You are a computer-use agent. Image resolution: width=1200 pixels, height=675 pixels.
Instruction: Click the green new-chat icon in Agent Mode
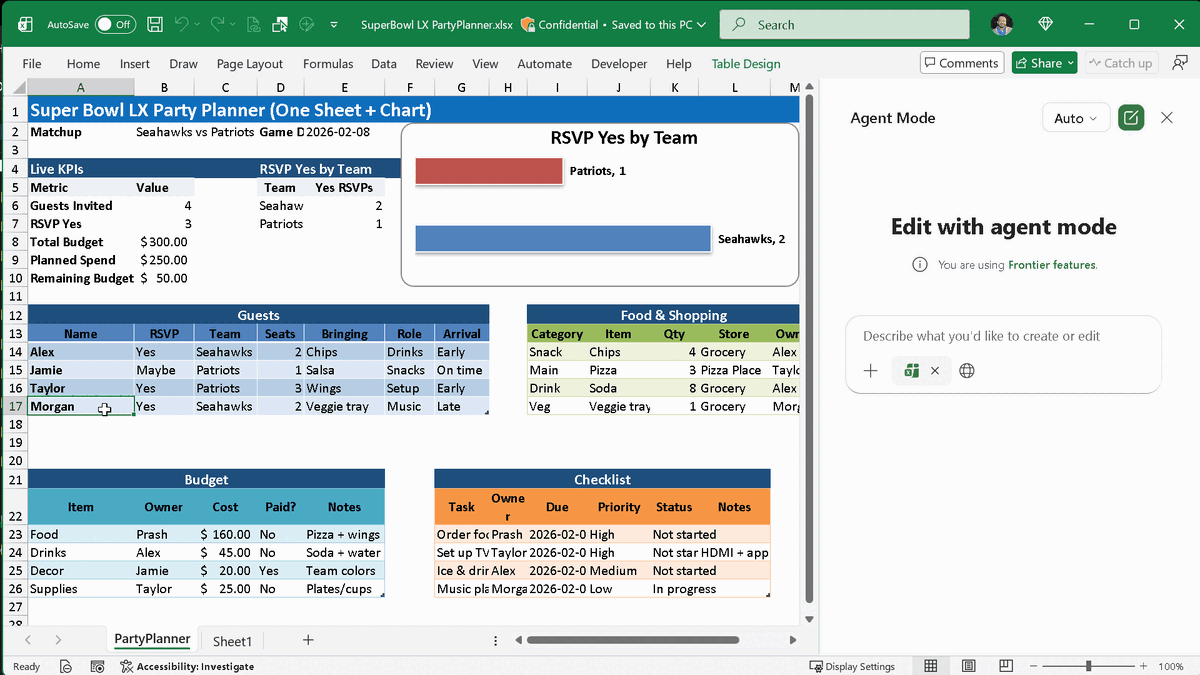1131,117
